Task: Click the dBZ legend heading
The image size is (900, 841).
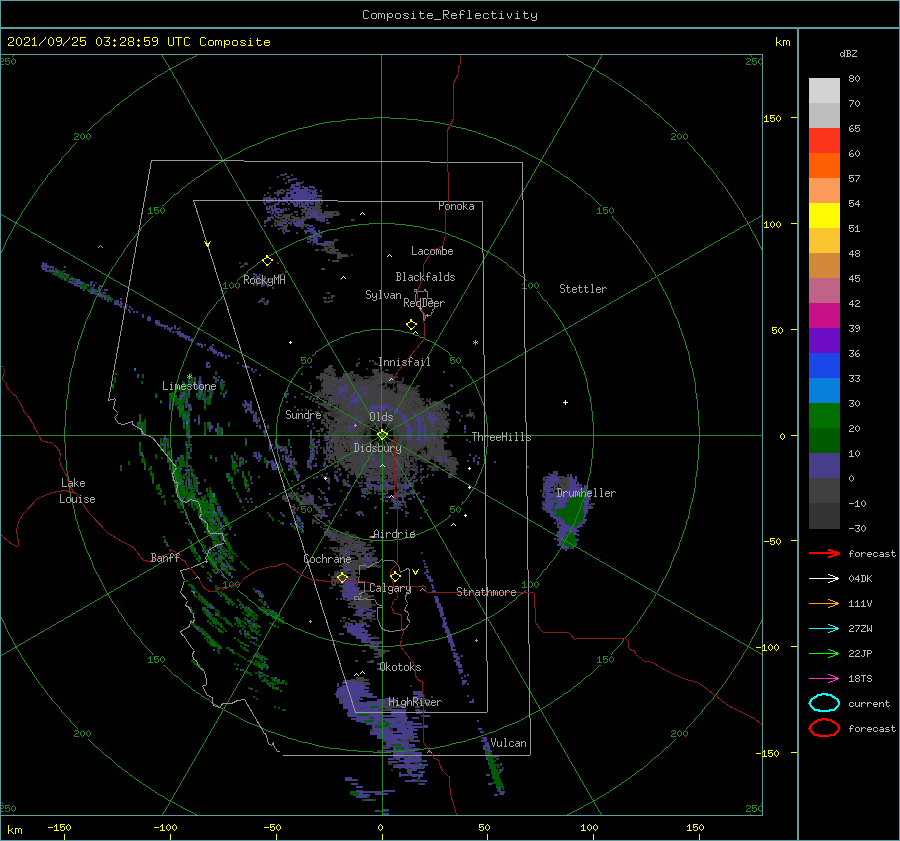Action: point(848,53)
